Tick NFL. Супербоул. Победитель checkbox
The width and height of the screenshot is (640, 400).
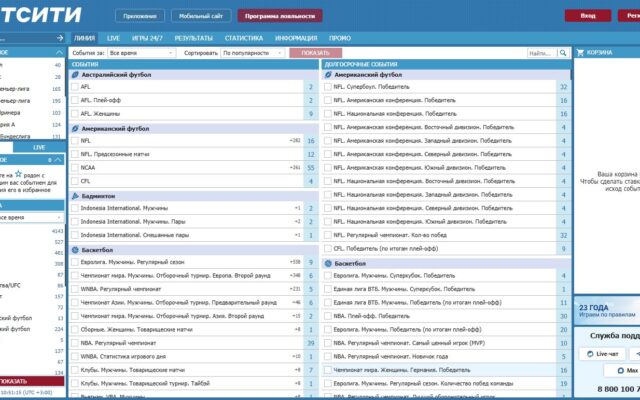[327, 87]
